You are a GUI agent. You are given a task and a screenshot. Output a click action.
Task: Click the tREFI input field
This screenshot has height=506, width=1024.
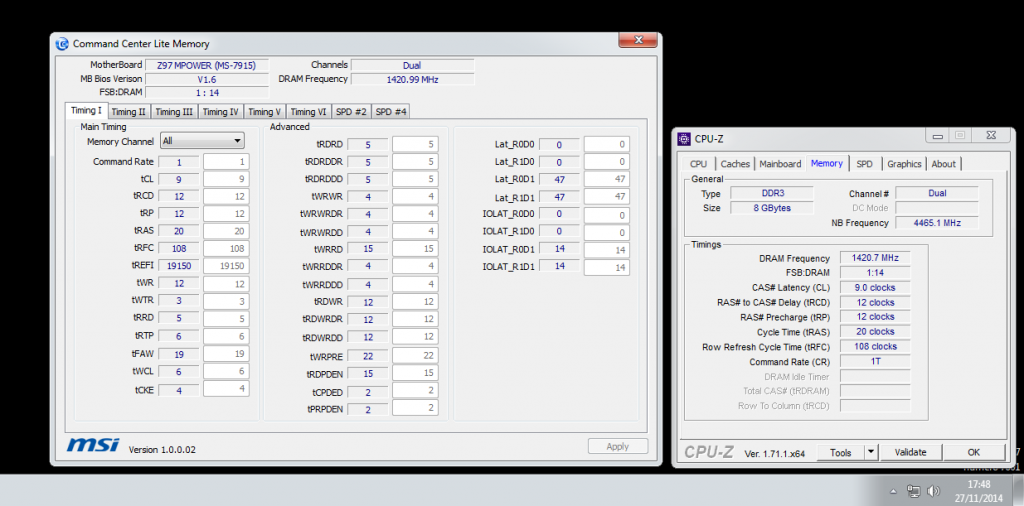[x=225, y=266]
